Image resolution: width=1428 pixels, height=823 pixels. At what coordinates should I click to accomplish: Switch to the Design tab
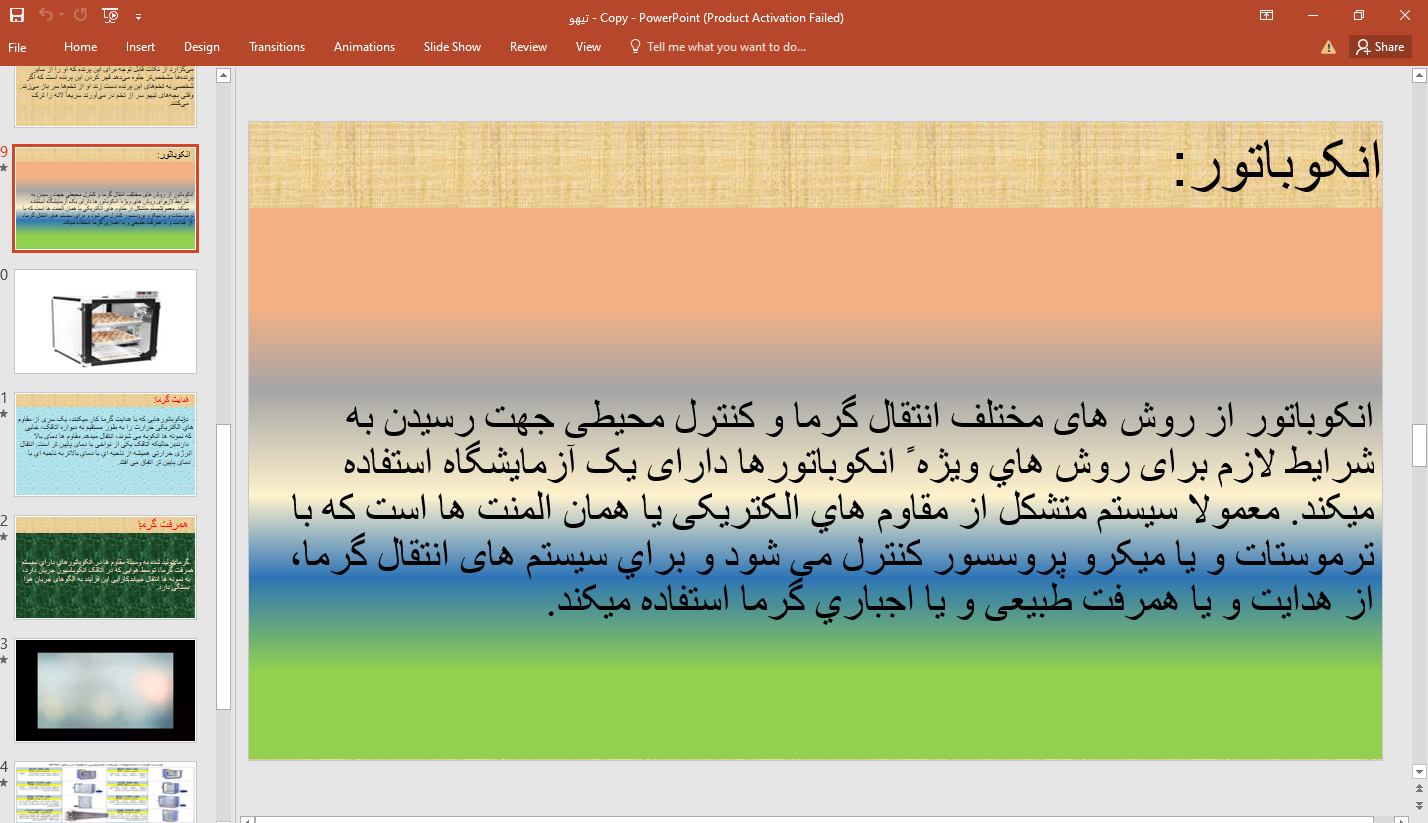tap(201, 47)
